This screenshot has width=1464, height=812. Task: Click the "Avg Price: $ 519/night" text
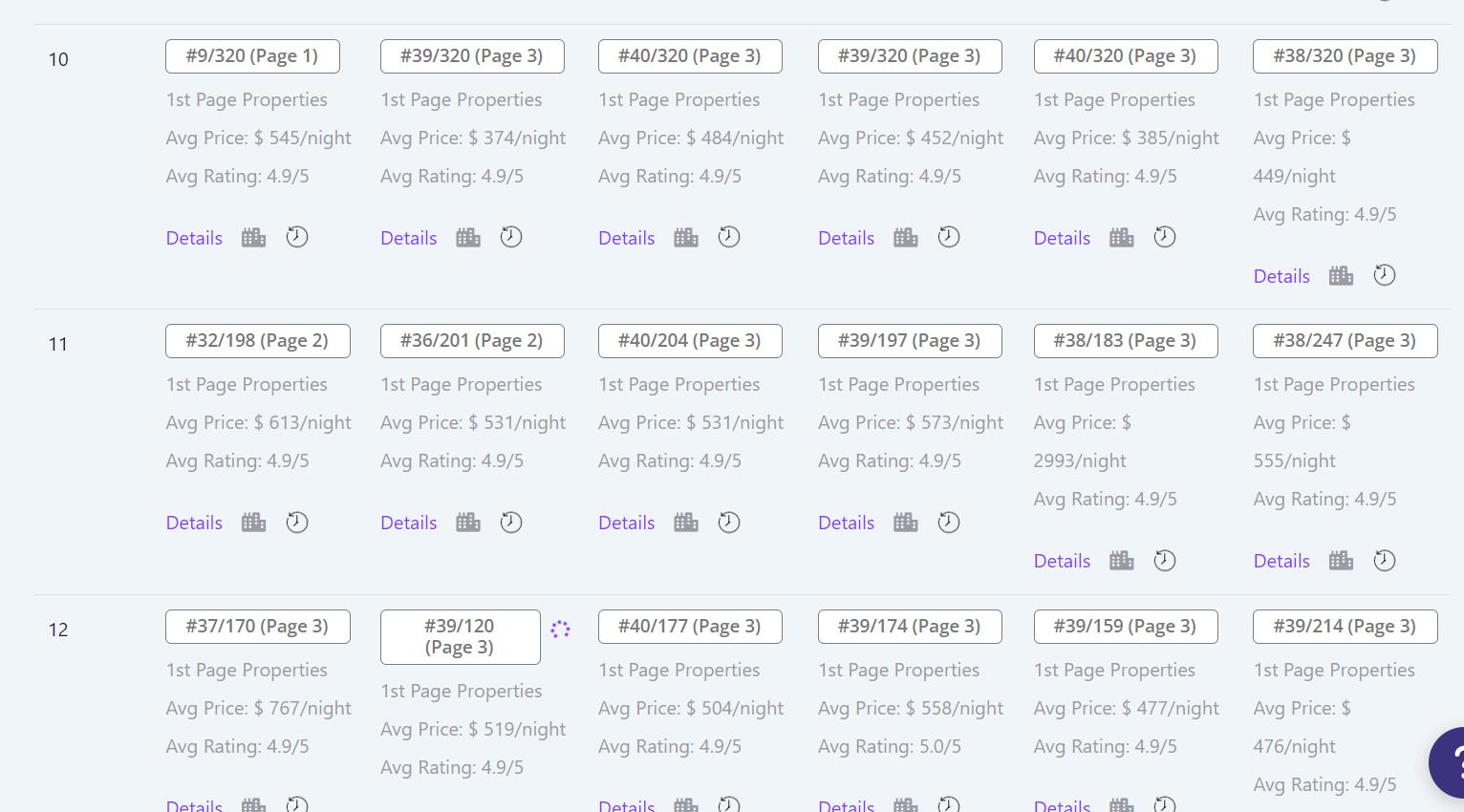(473, 729)
